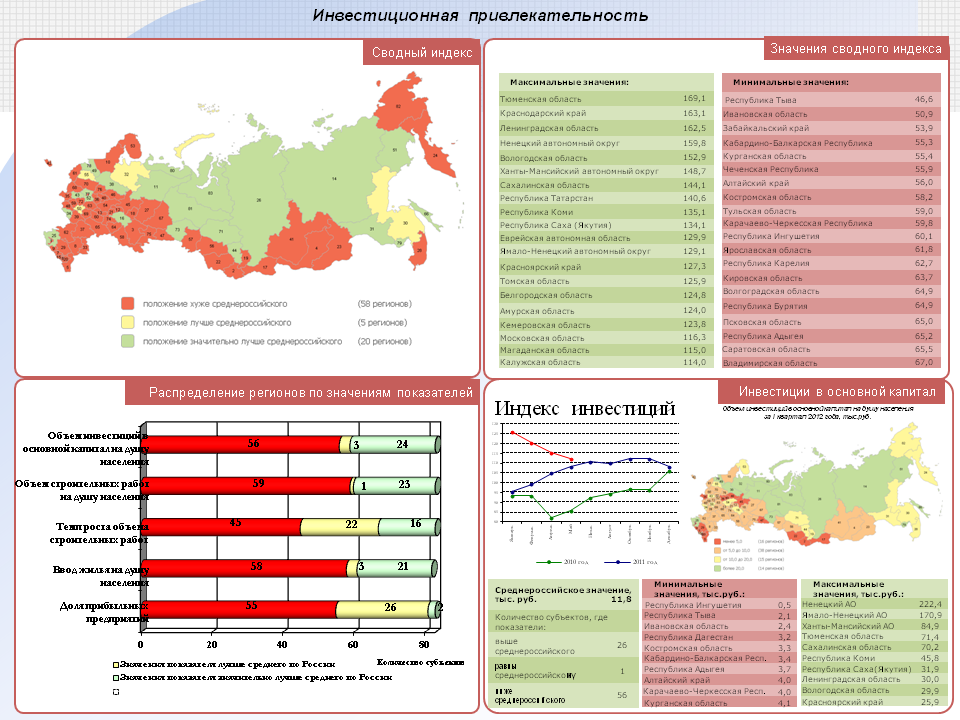Screen dimensions: 960x720
Task: Select the row 'Белгородская область' 124,8
Action: point(606,295)
